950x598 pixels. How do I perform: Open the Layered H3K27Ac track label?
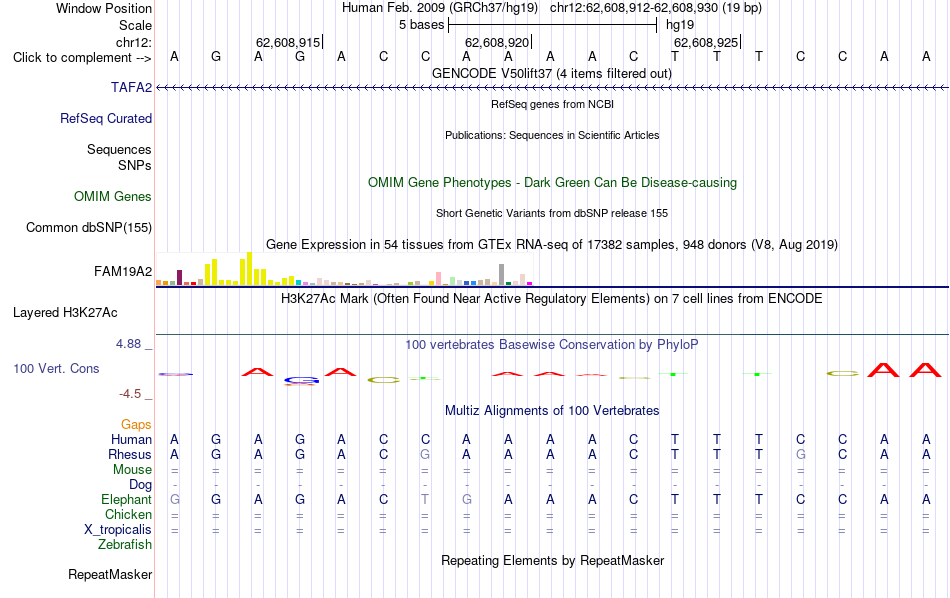coord(65,313)
